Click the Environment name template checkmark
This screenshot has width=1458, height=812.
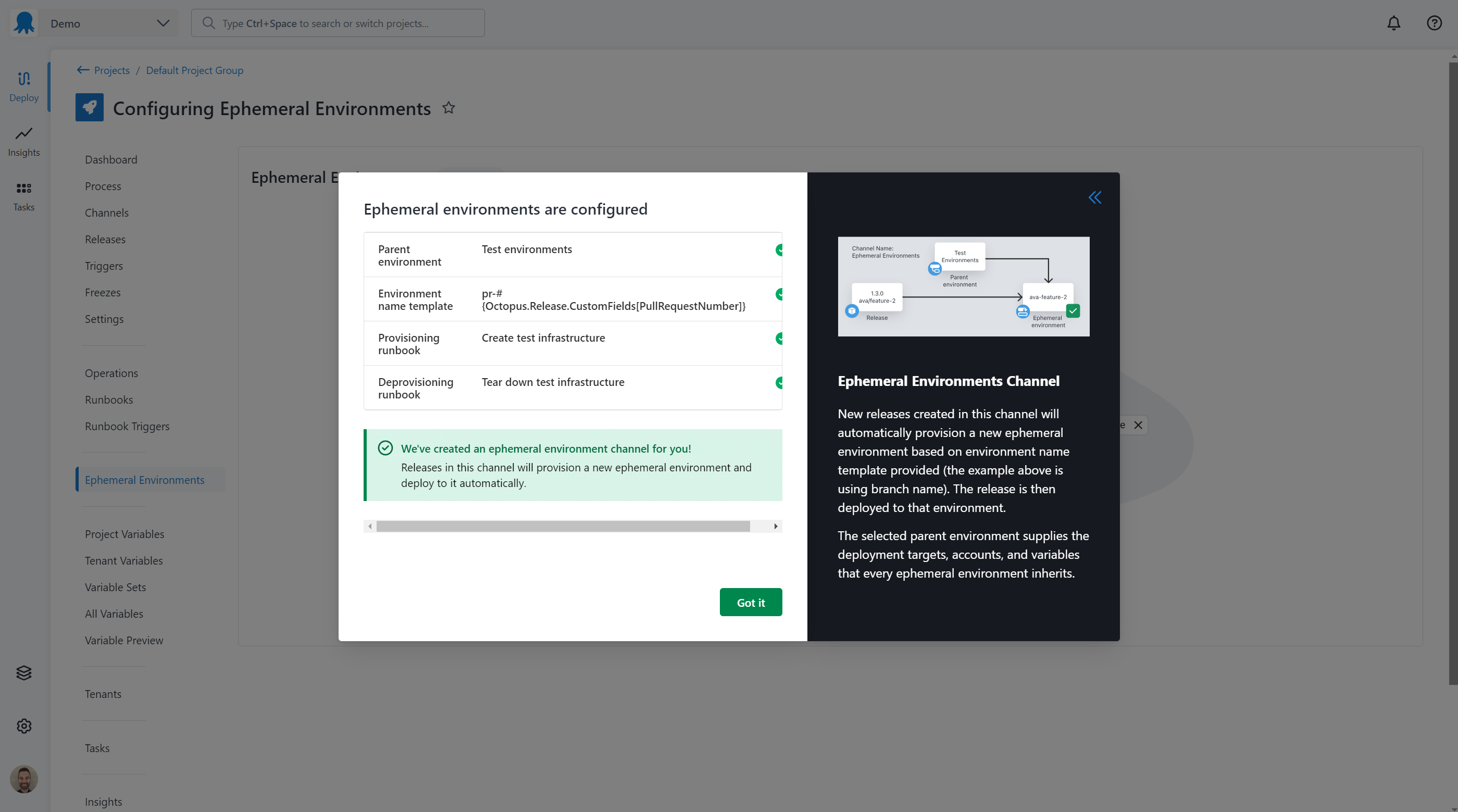(x=779, y=294)
